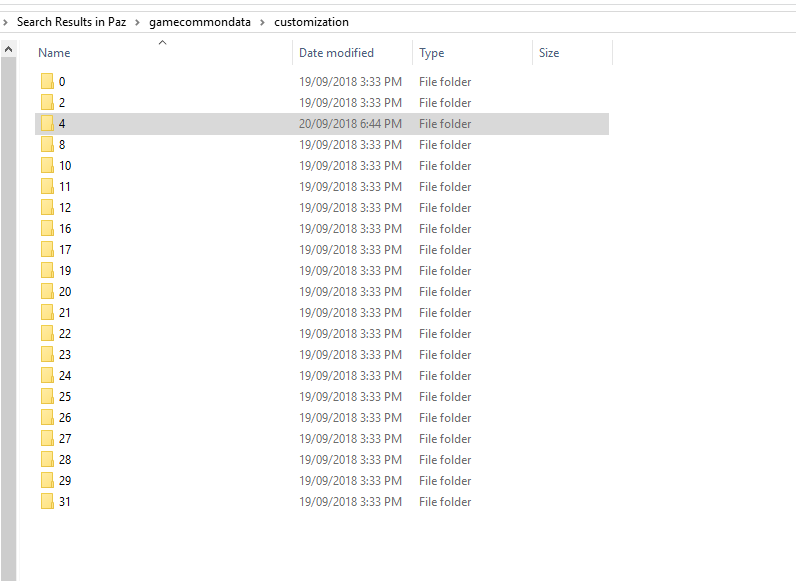Sort files by the Name column header
Viewport: 796px width, 581px height.
tap(54, 53)
